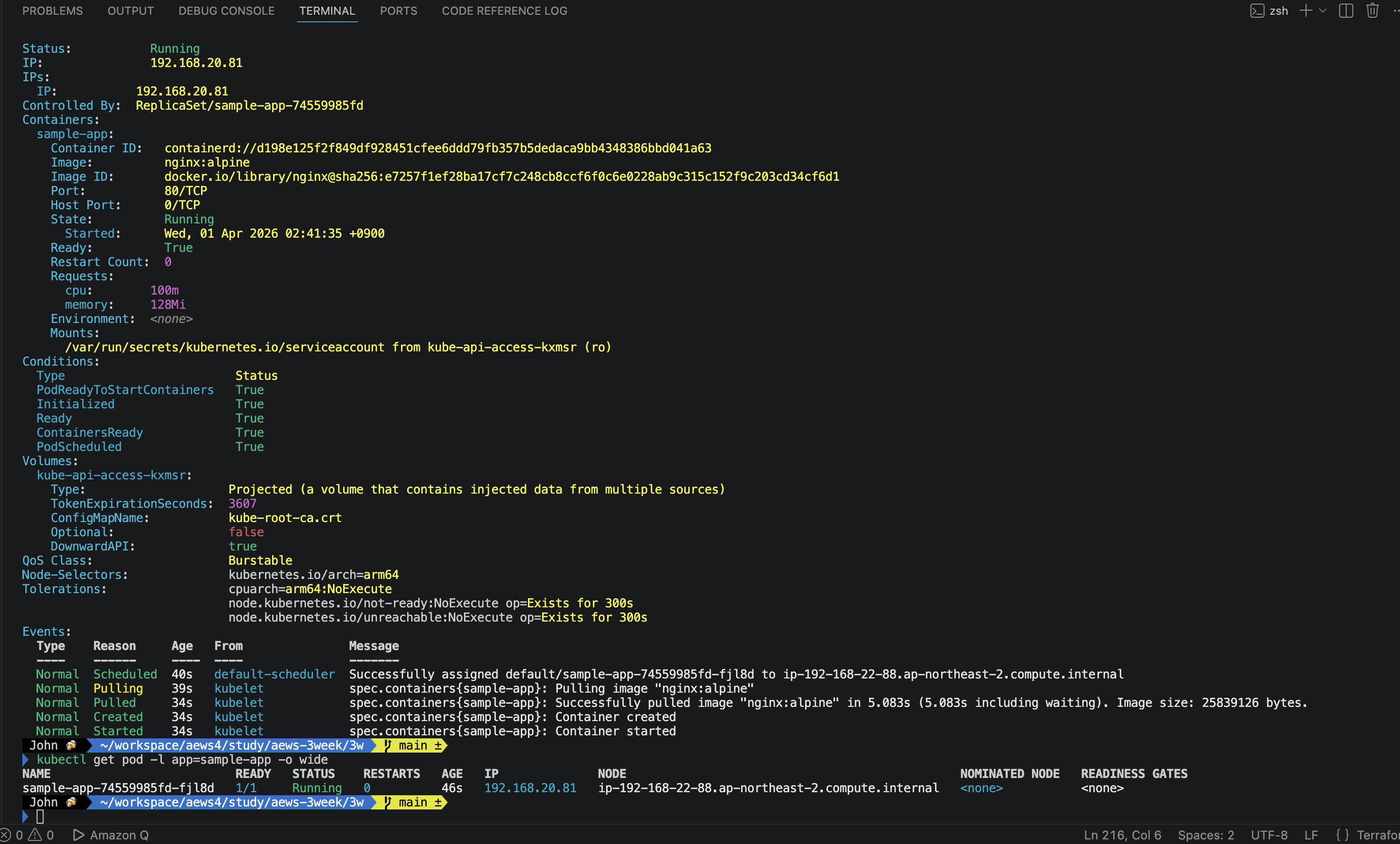Image resolution: width=1400 pixels, height=844 pixels.
Task: Click the main git branch in last prompt
Action: [x=413, y=802]
